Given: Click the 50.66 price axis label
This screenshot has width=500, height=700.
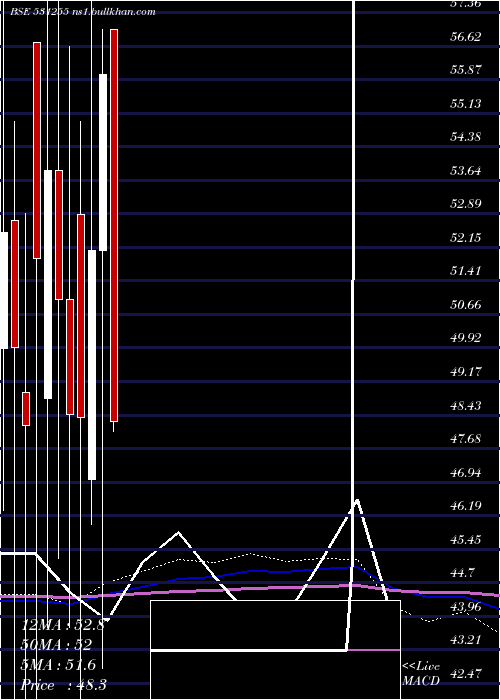Looking at the screenshot, I should click(466, 305).
